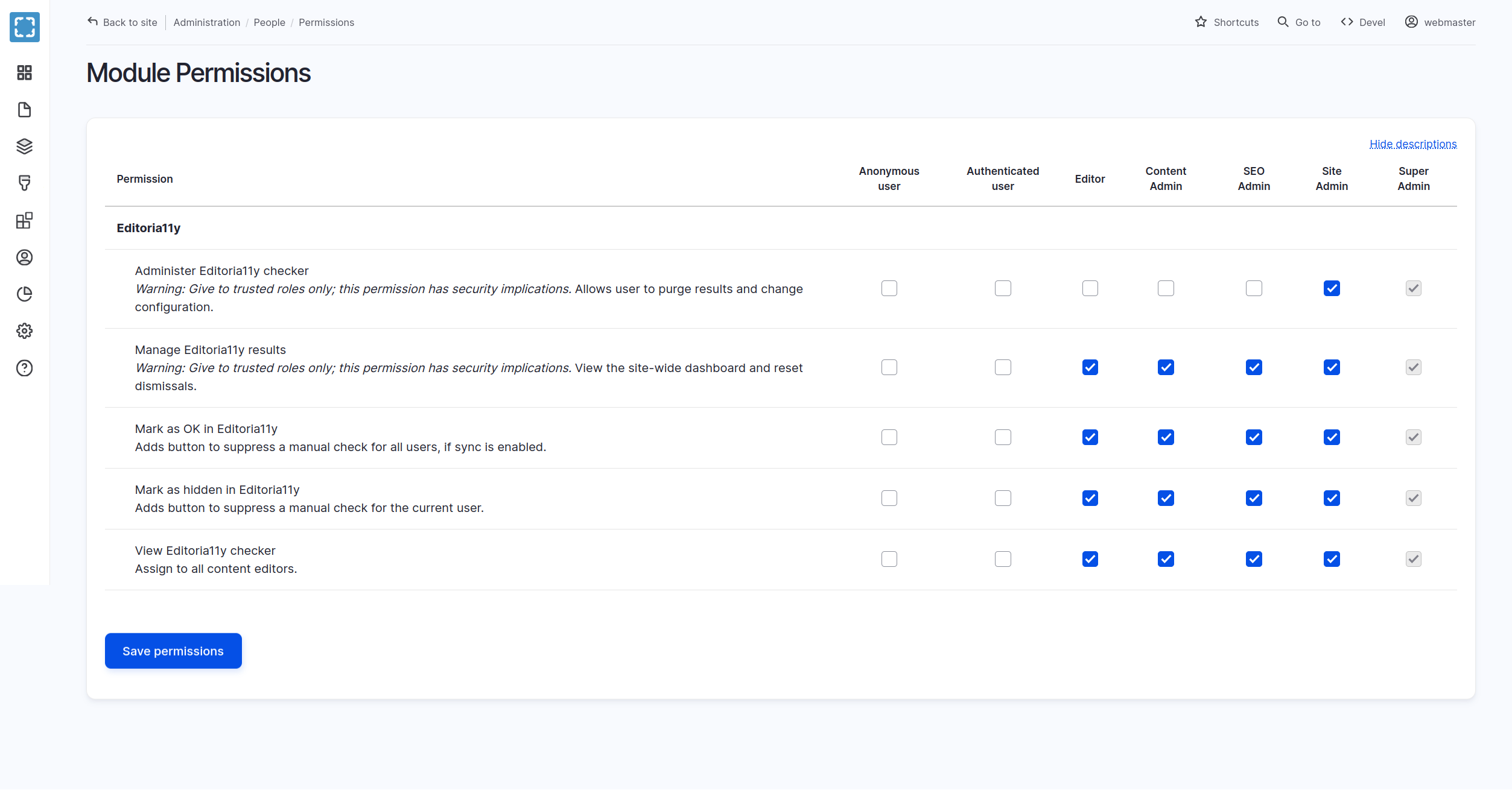Viewport: 1512px width, 790px height.
Task: Enable Administer Editoria11y checker for SEO Admin
Action: coord(1254,288)
